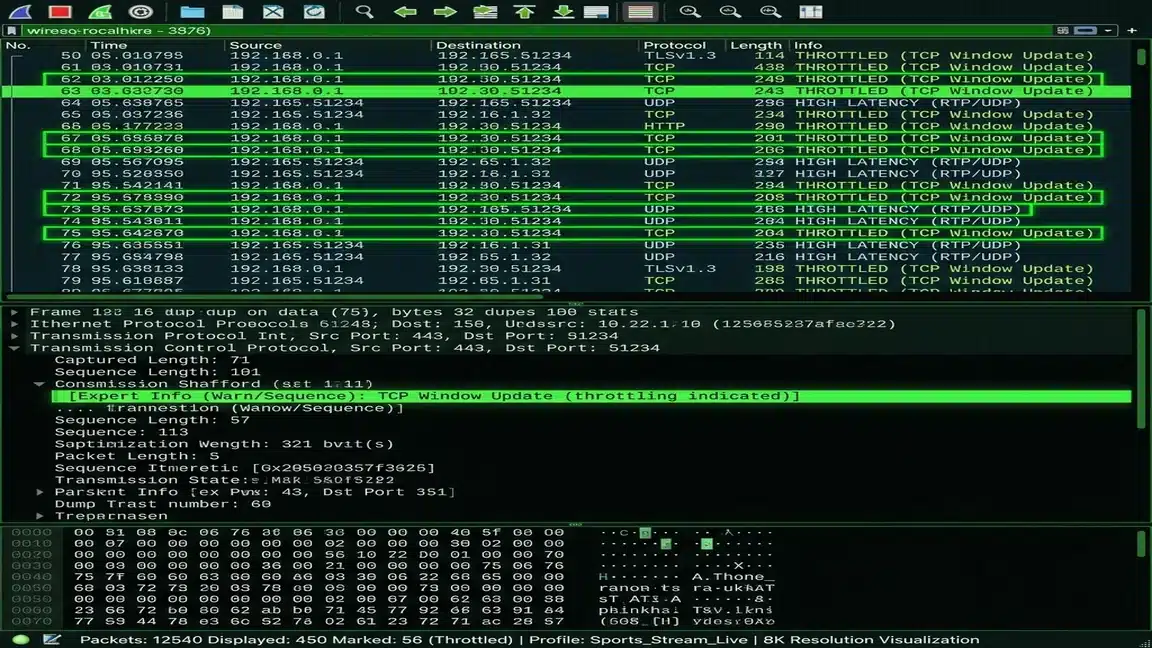The image size is (1152, 648).
Task: Toggle colorize packet list
Action: coord(640,12)
